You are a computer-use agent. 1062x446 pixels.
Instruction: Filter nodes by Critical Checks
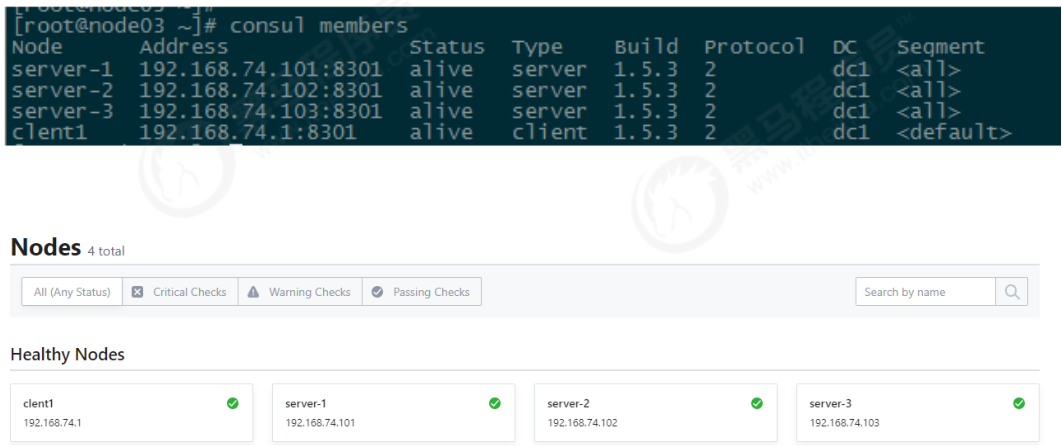[x=180, y=292]
